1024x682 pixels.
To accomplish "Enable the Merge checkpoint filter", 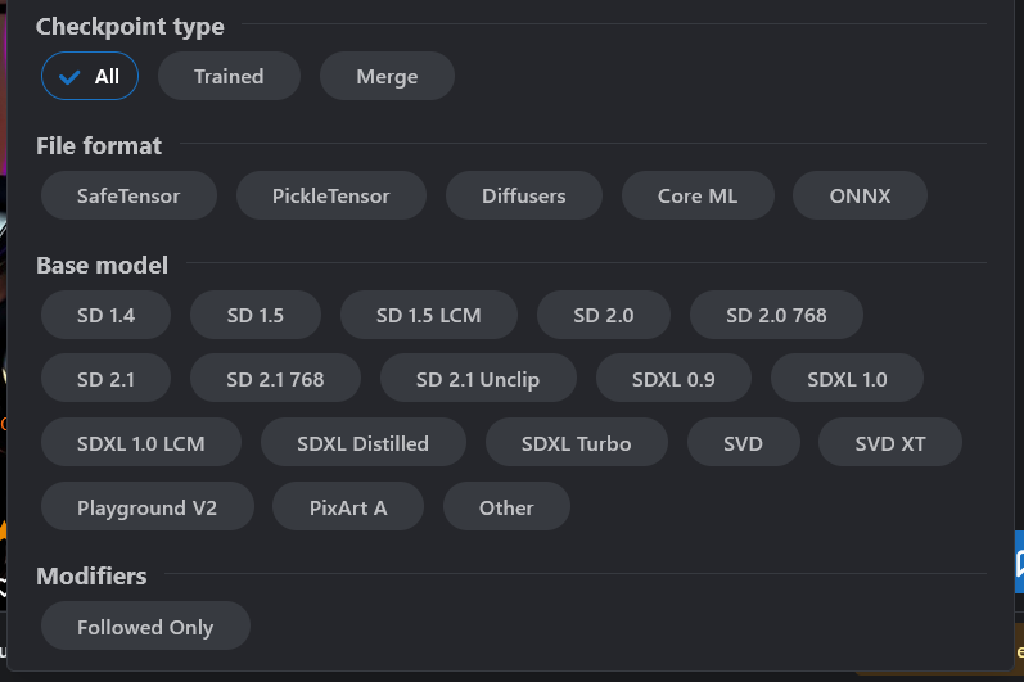I will coord(386,75).
